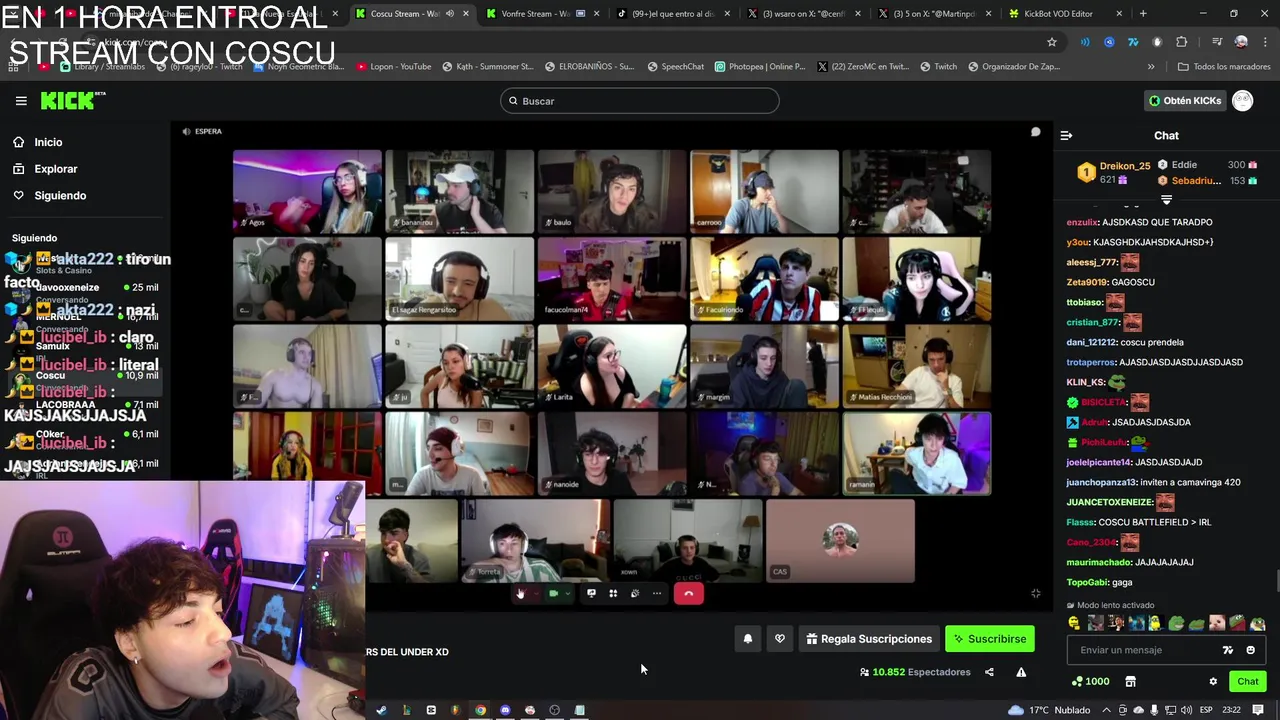
Task: Open call reactions icon
Action: [x=635, y=594]
